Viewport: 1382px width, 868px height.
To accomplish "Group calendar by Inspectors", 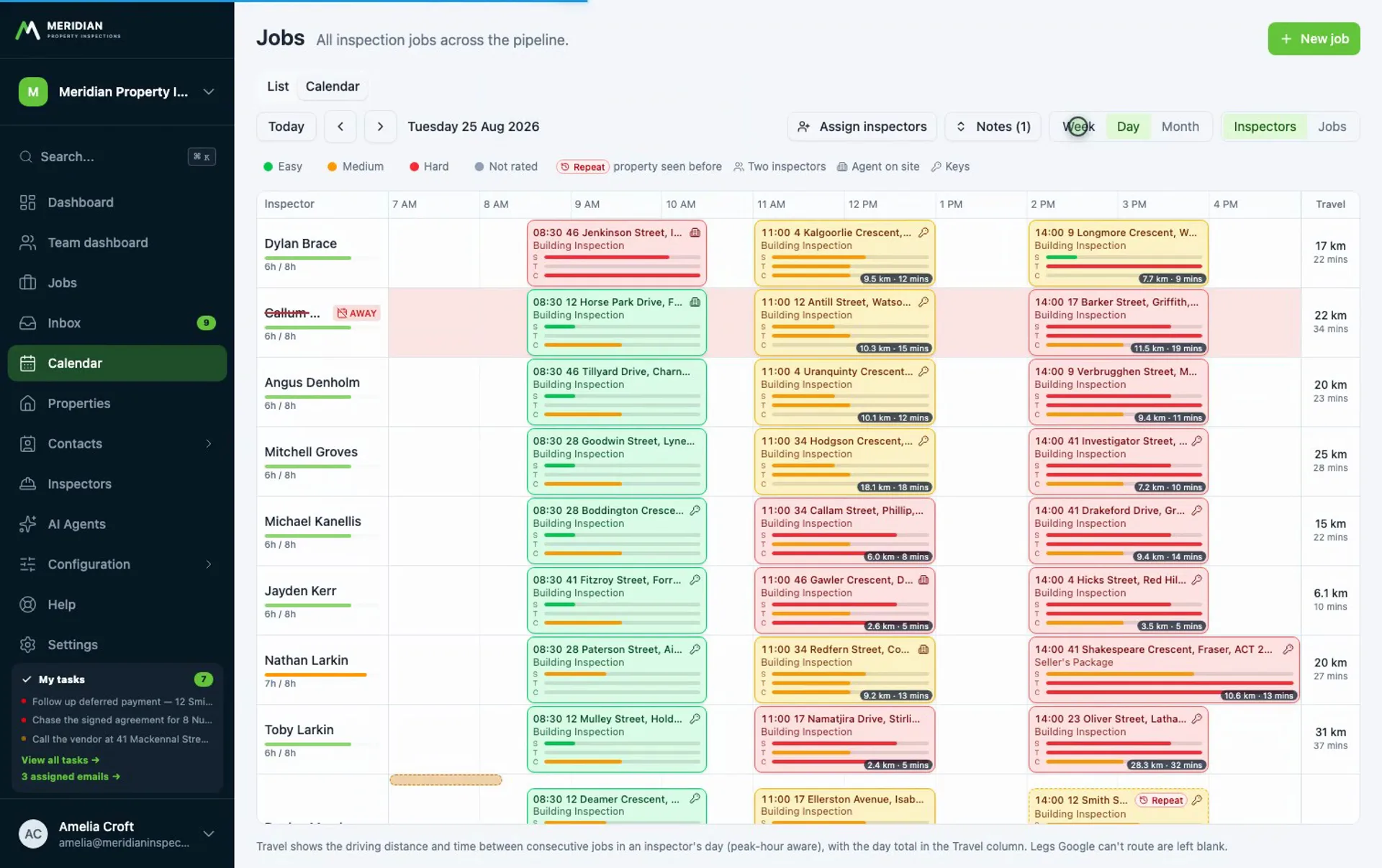I will (1264, 127).
